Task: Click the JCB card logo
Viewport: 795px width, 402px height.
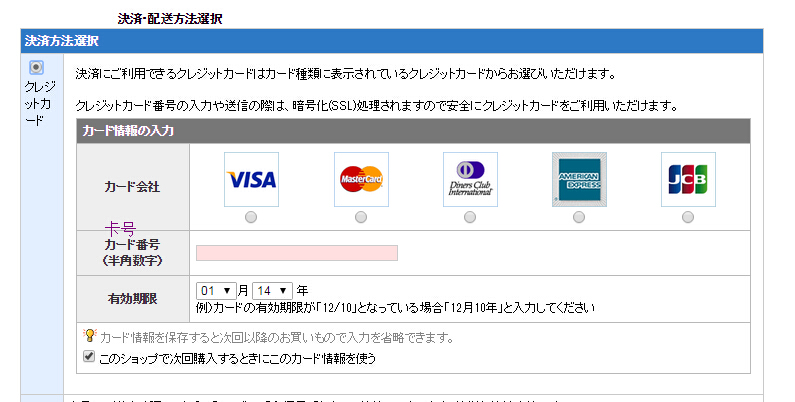Action: (x=688, y=180)
